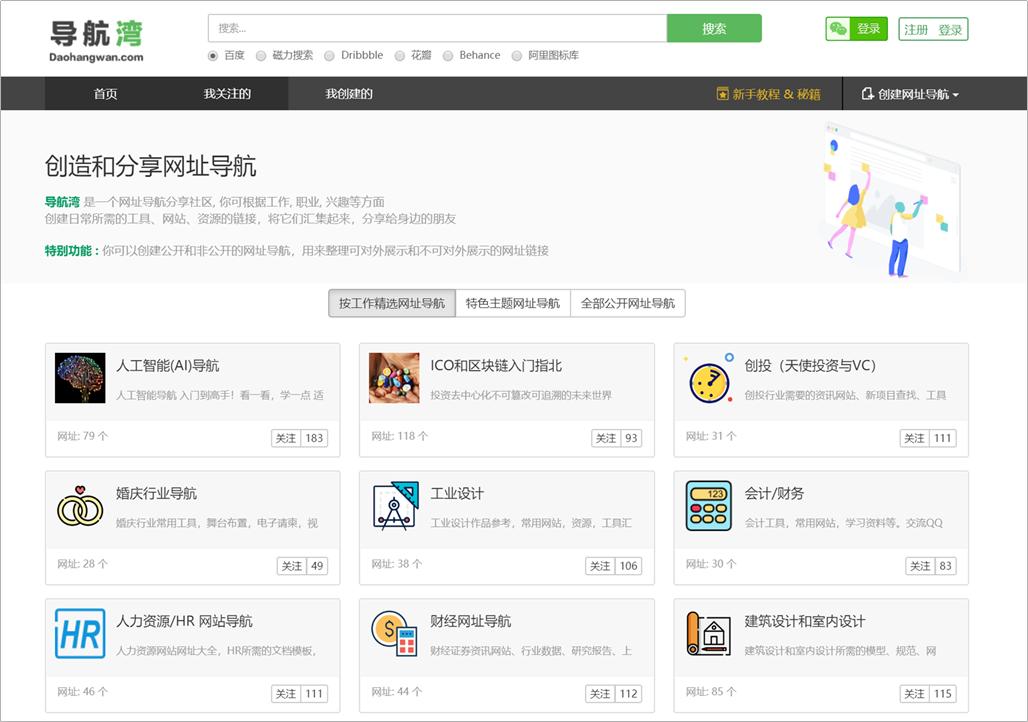This screenshot has width=1028, height=722.
Task: Follow the 建筑设计和室内设计 navigation with 关注
Action: click(x=914, y=694)
